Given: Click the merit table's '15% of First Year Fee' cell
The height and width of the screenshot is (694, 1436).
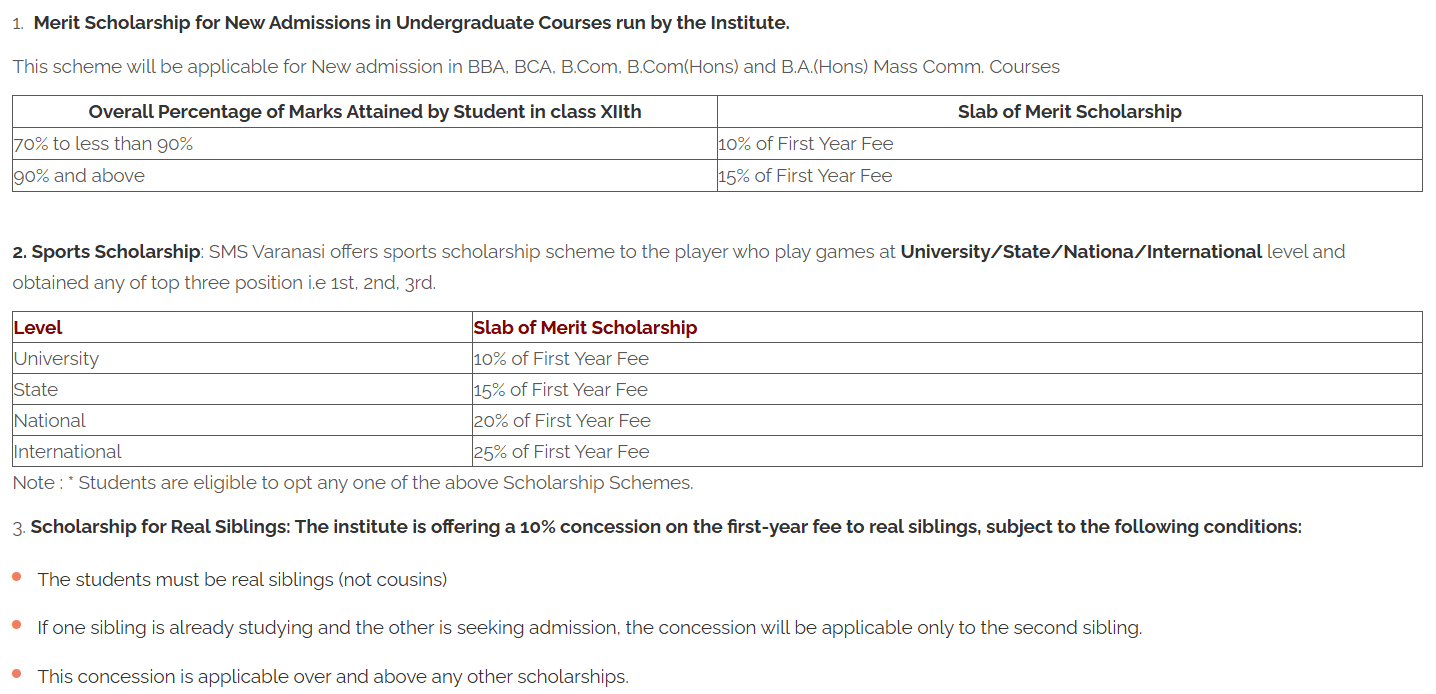Looking at the screenshot, I should (x=805, y=176).
